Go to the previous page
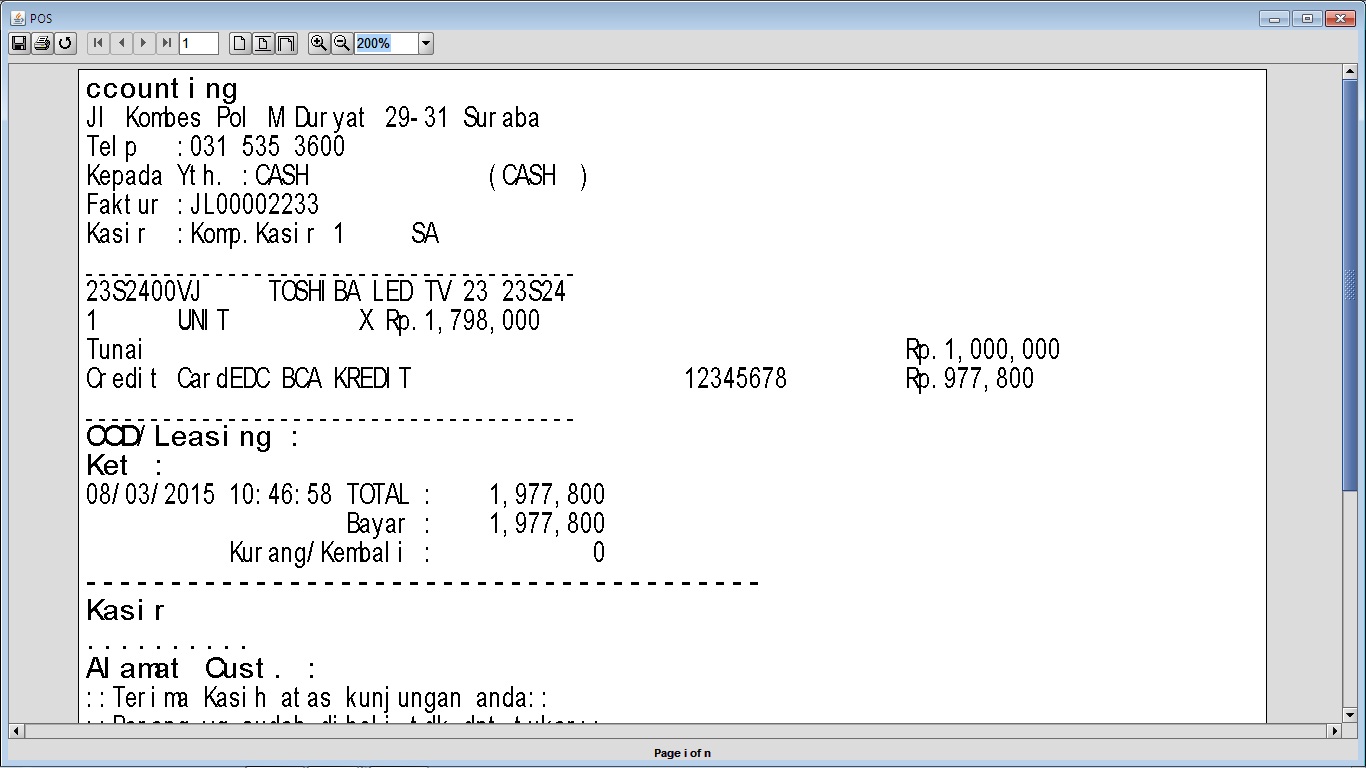 point(121,43)
